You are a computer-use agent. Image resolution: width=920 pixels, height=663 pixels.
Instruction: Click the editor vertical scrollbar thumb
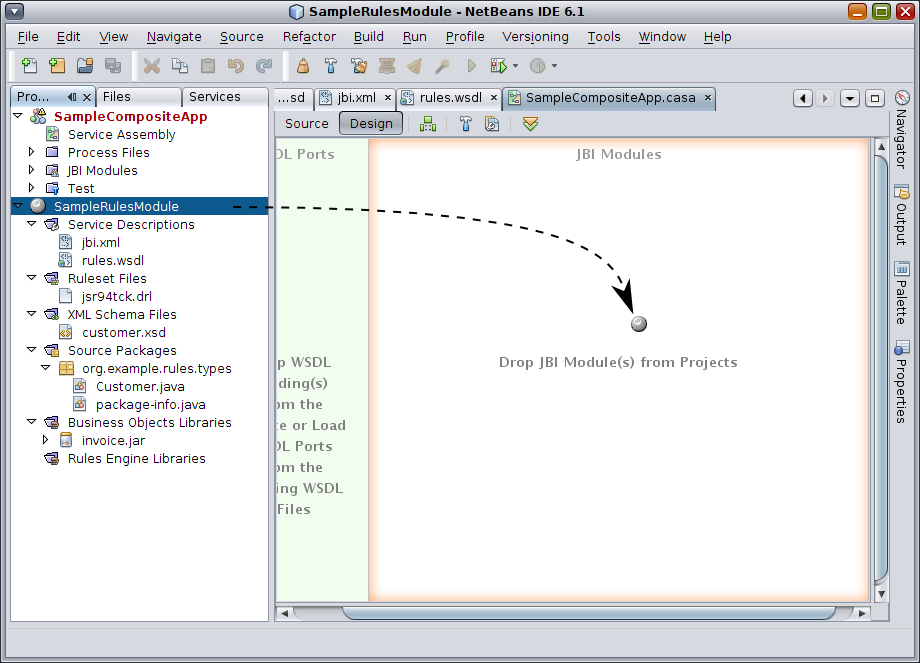(x=881, y=368)
